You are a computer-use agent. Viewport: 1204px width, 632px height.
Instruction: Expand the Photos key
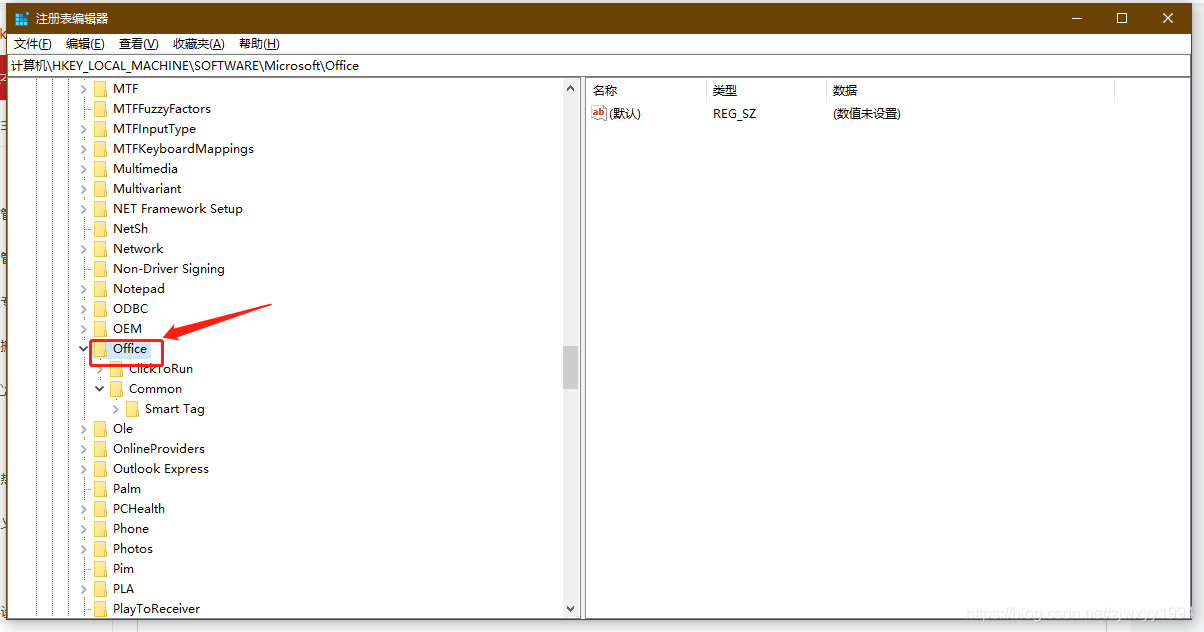pyautogui.click(x=84, y=549)
